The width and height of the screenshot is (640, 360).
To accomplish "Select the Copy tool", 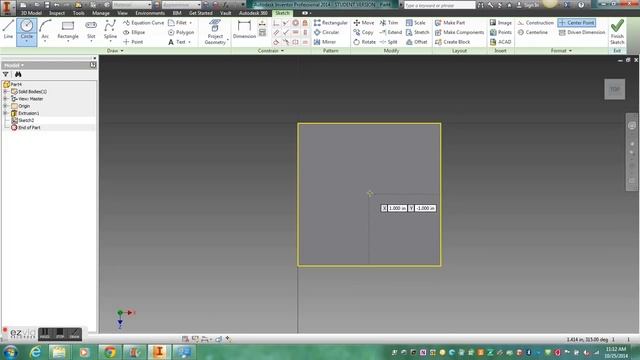I will pyautogui.click(x=363, y=32).
